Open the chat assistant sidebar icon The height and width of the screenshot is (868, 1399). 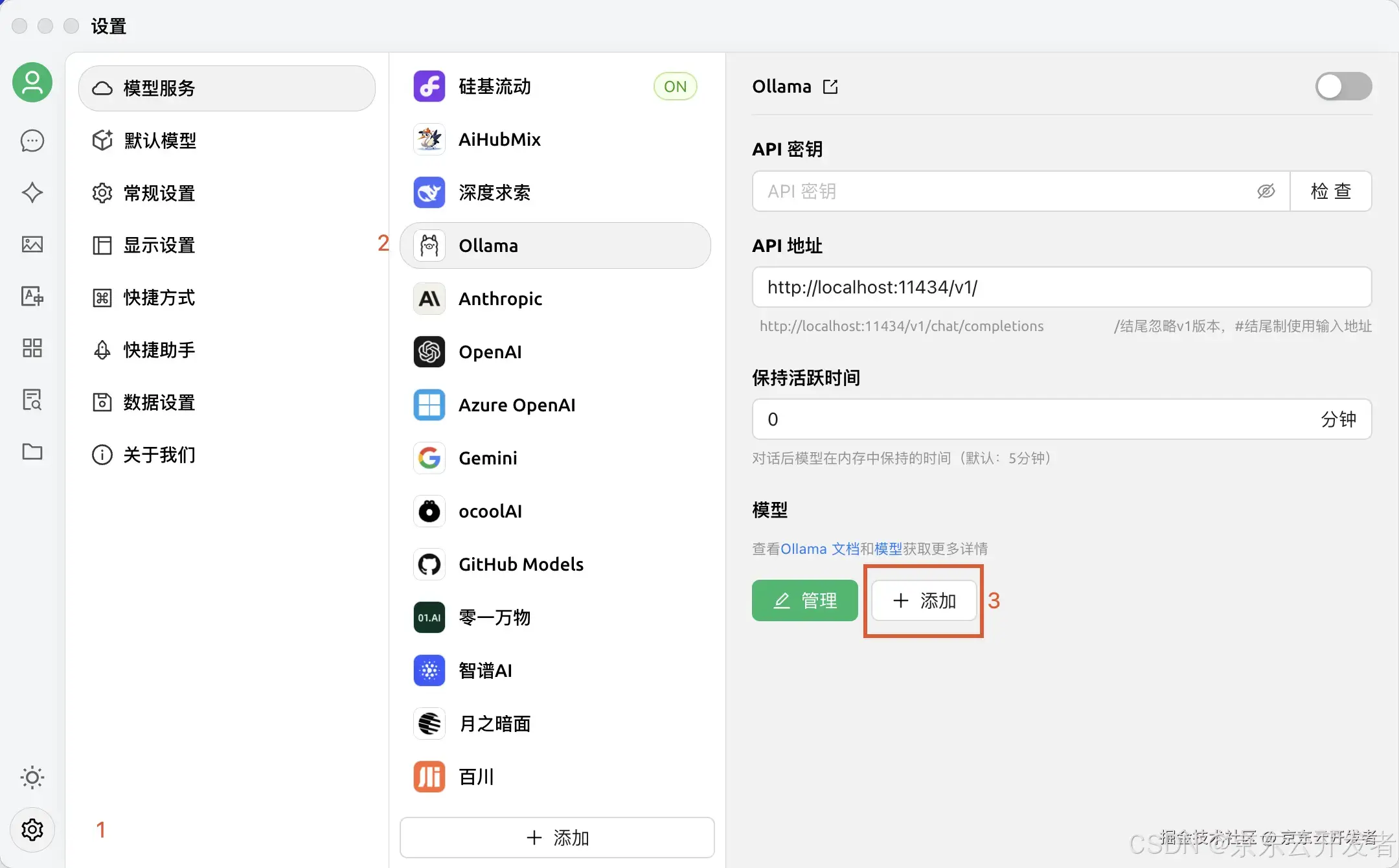click(32, 141)
